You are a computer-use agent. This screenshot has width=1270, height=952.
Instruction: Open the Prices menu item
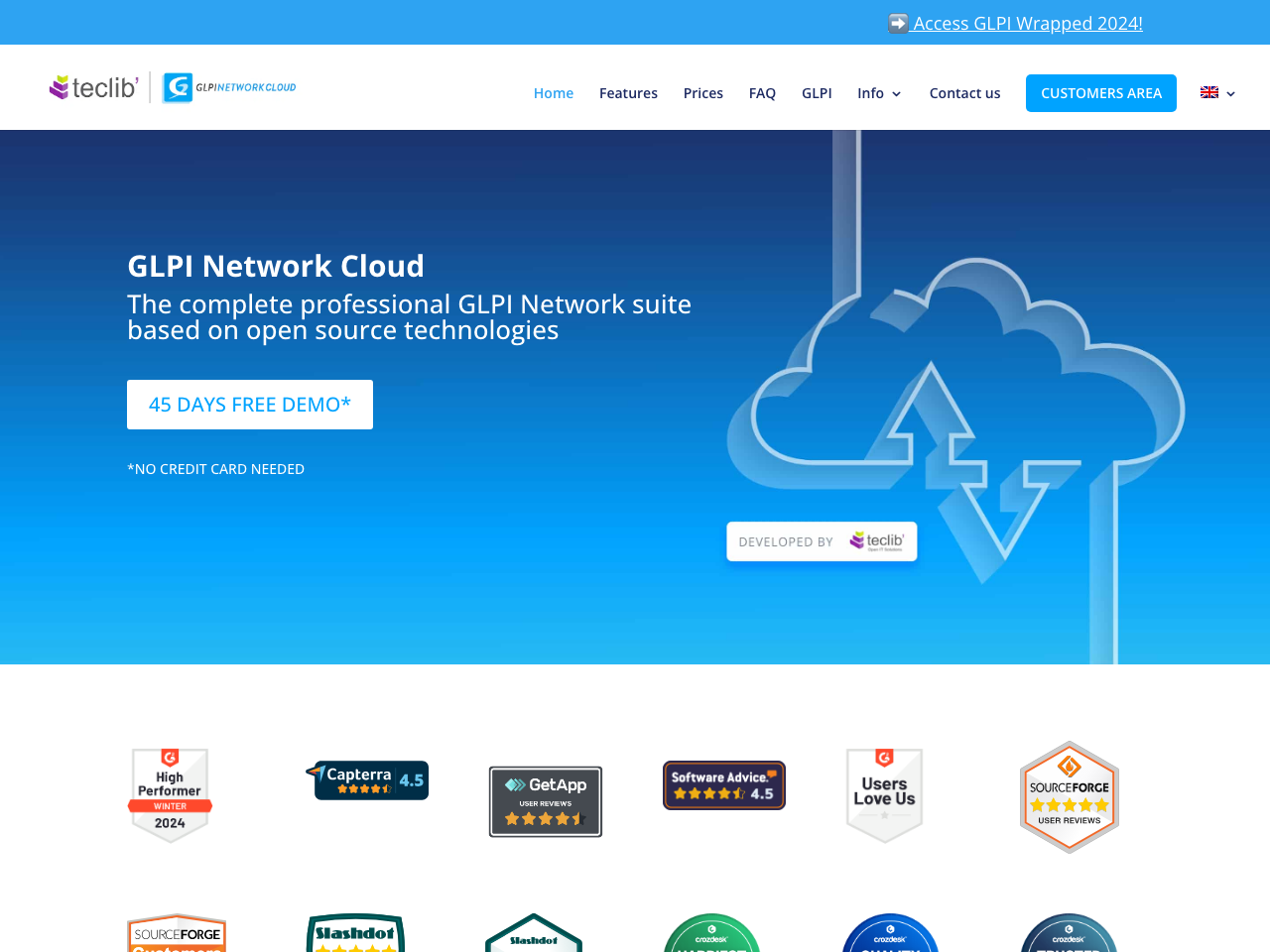(702, 91)
